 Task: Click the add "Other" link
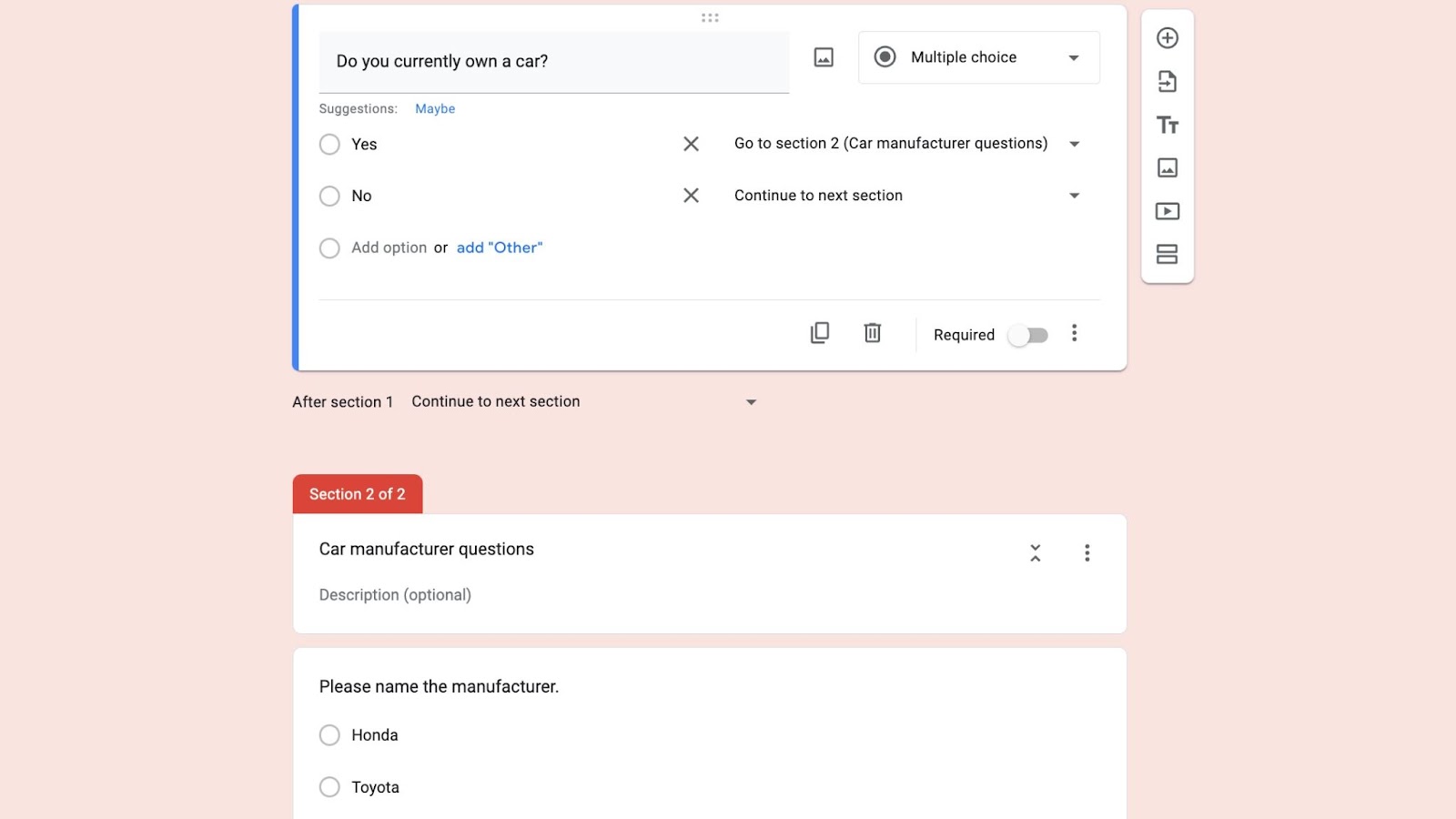(x=500, y=248)
